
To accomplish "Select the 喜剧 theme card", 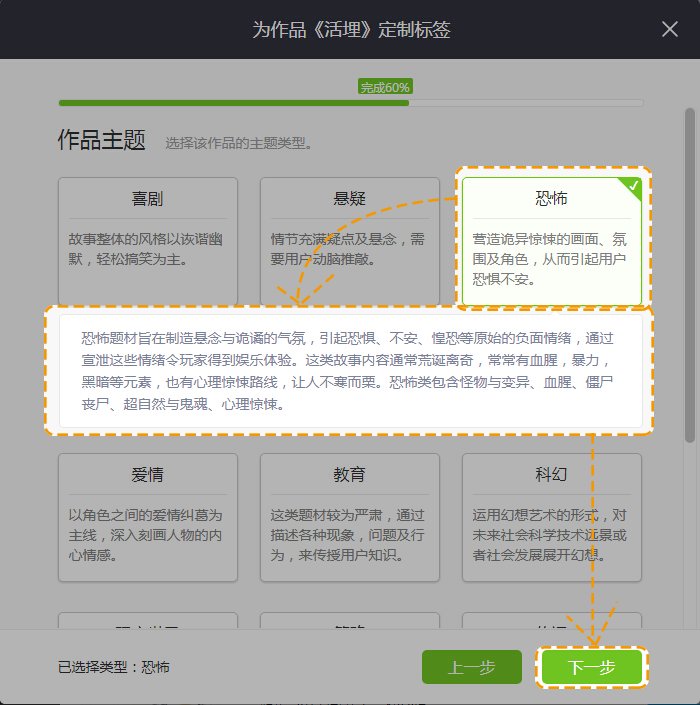I will click(148, 240).
